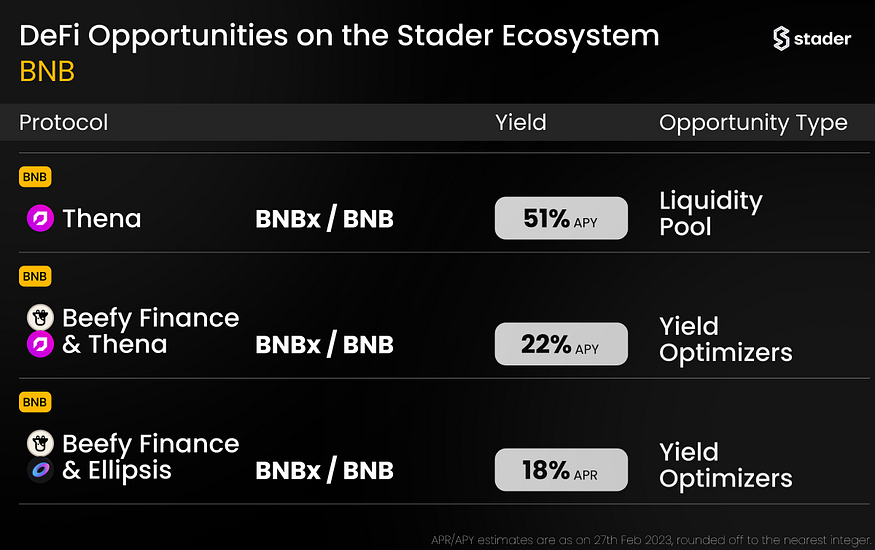875x550 pixels.
Task: Select the 22% APY yield pill
Action: point(561,344)
